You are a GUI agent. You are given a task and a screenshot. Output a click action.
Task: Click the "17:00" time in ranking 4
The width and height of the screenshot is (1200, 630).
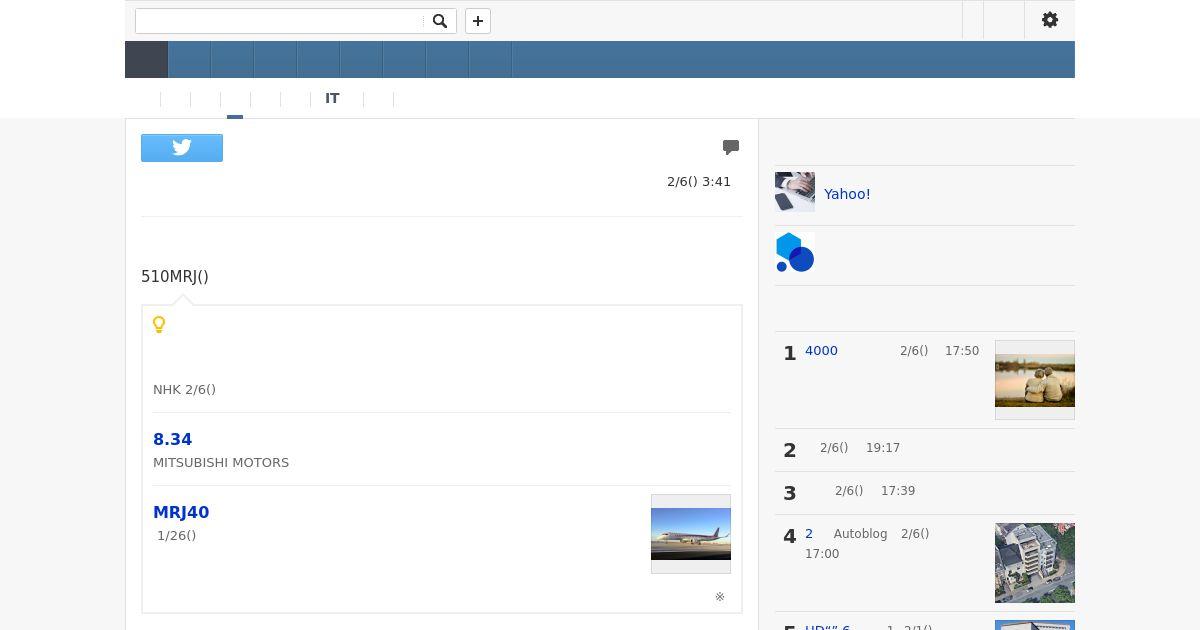tap(822, 554)
